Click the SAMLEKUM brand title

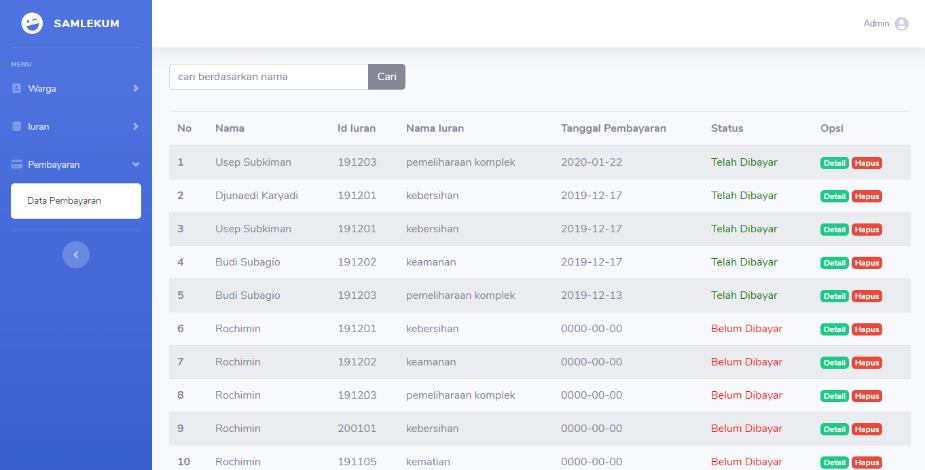(86, 24)
